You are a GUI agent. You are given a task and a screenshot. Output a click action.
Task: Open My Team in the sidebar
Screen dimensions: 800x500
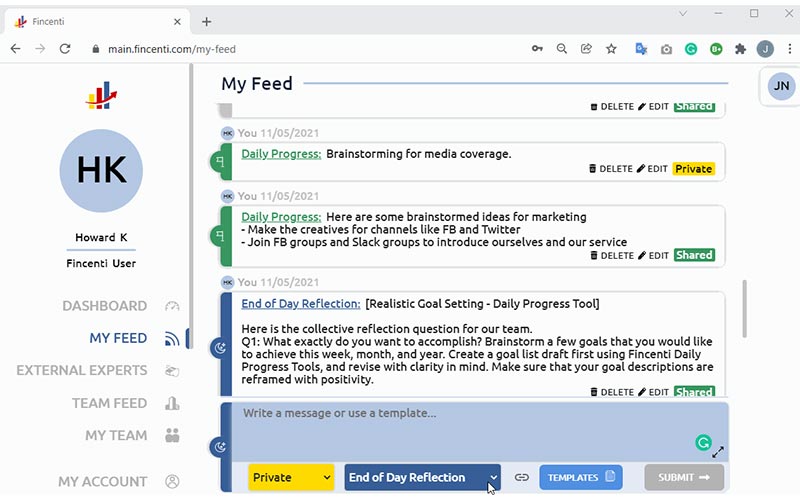116,435
